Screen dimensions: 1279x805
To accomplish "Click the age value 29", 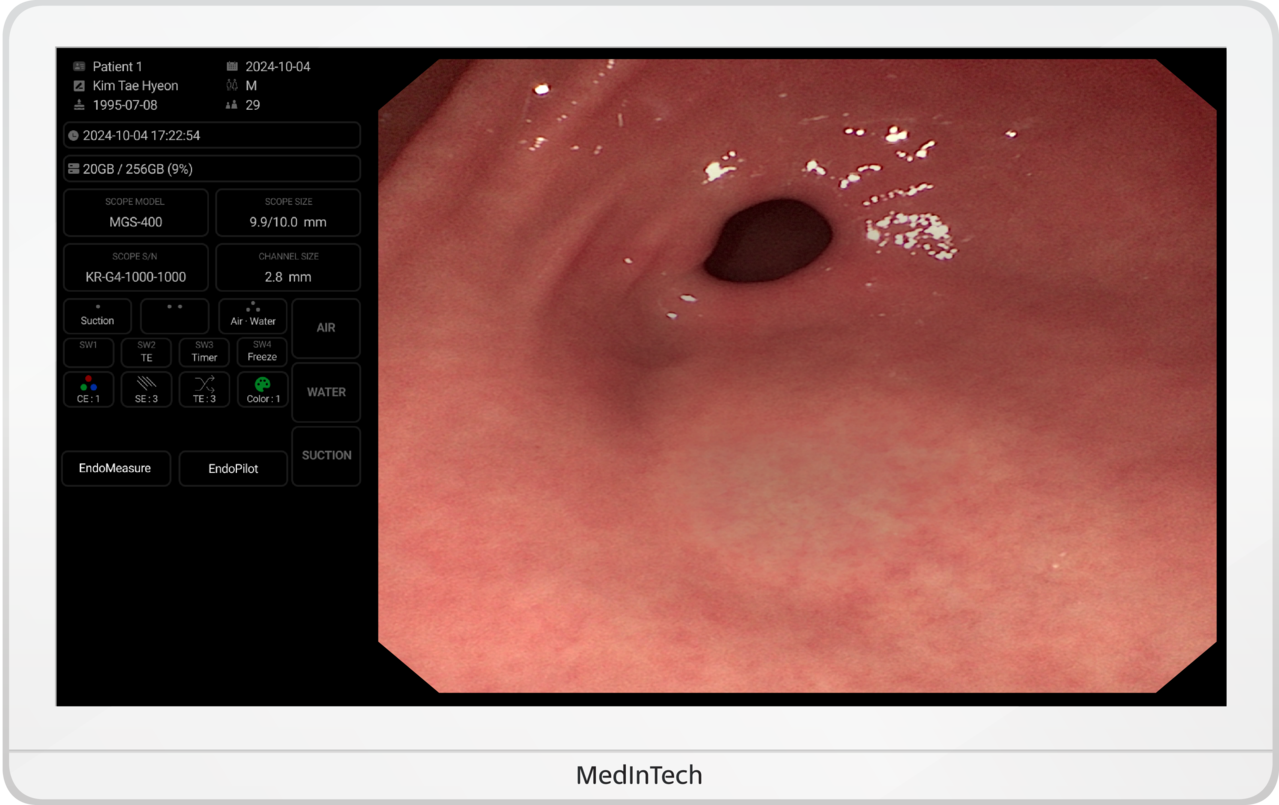I will coord(253,105).
